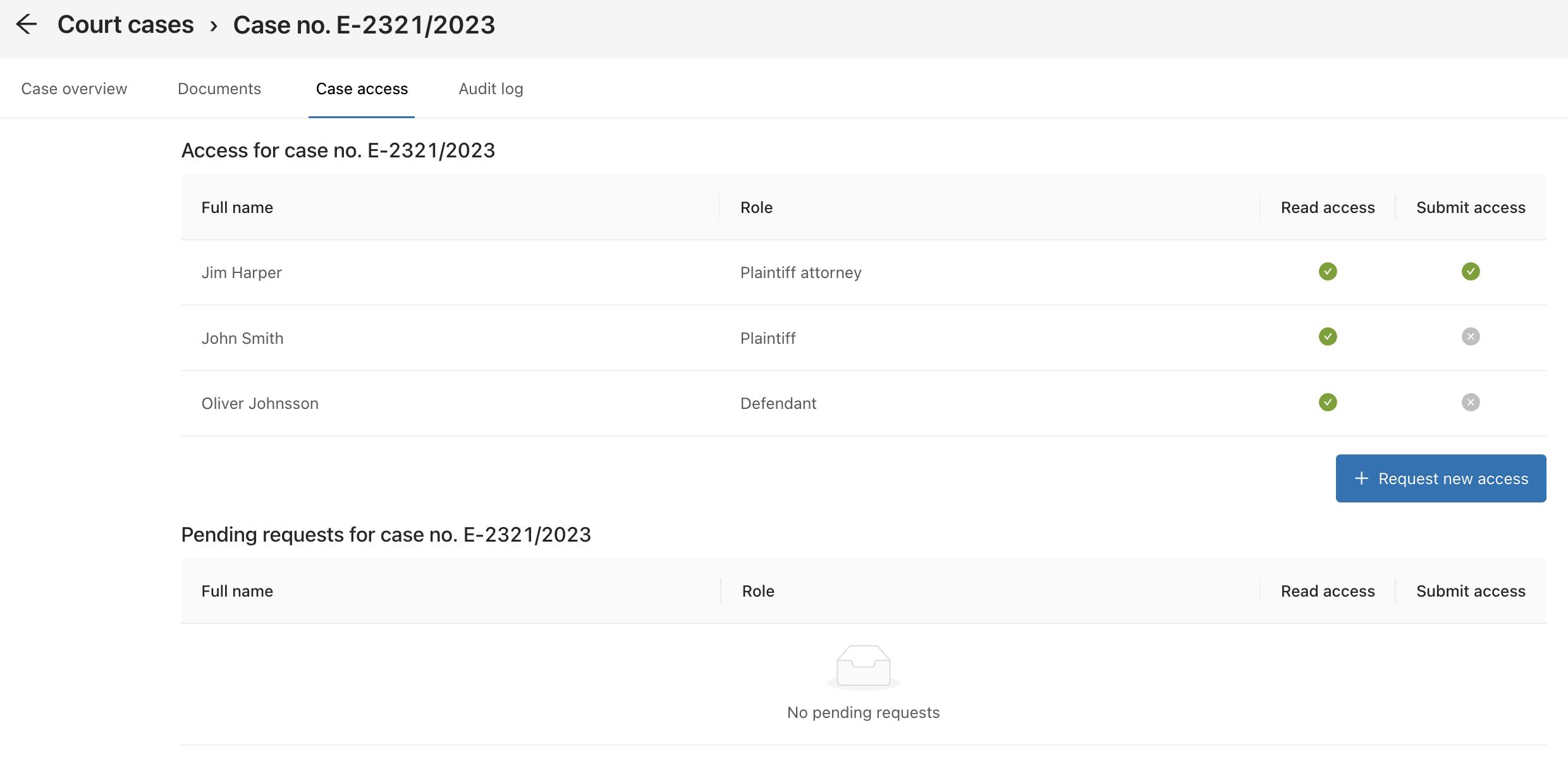
Task: Go to Court cases breadcrumb link
Action: pyautogui.click(x=126, y=25)
